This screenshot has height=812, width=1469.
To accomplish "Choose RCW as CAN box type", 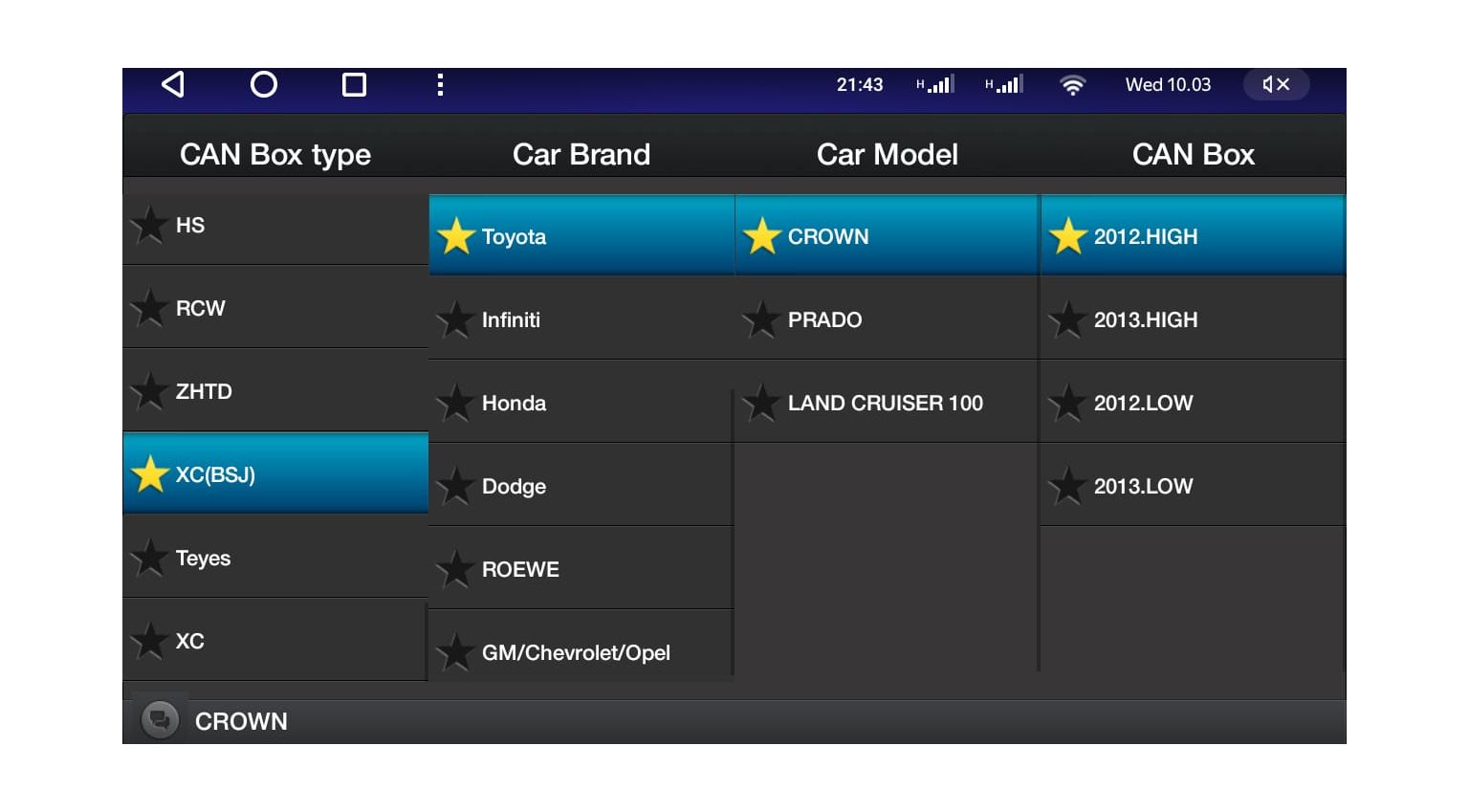I will [x=275, y=309].
